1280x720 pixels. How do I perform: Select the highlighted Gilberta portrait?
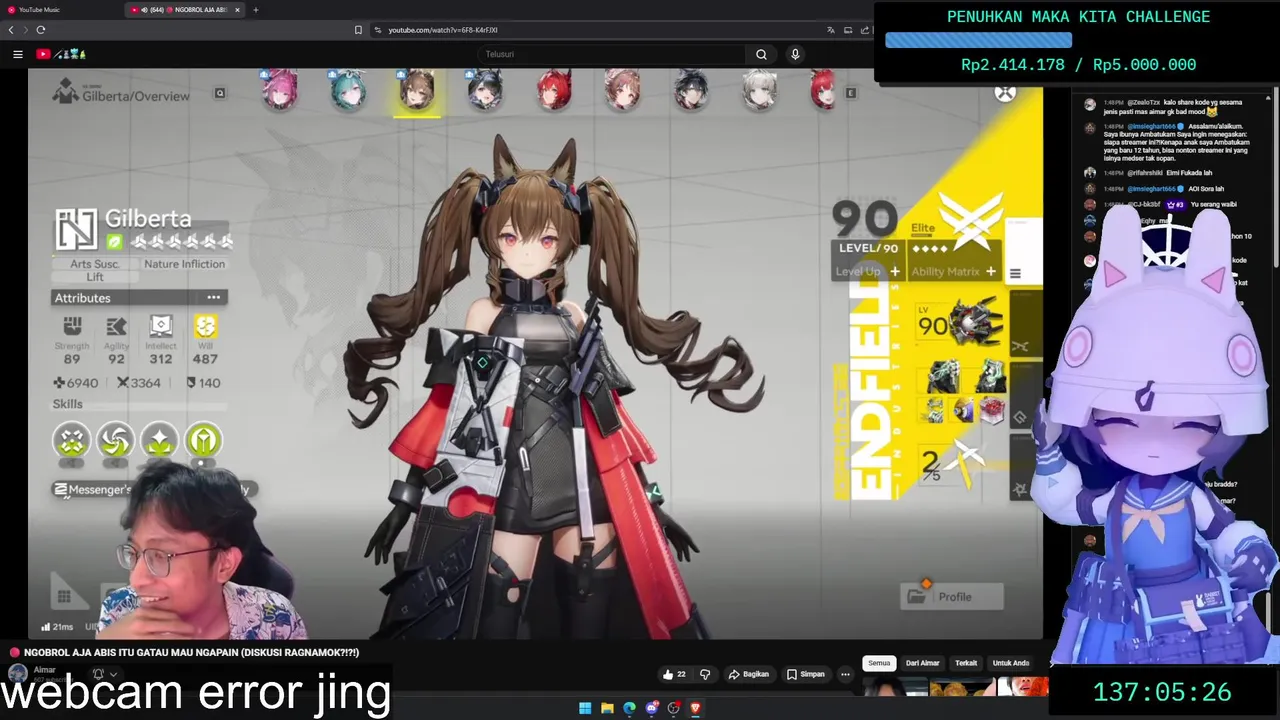[417, 92]
